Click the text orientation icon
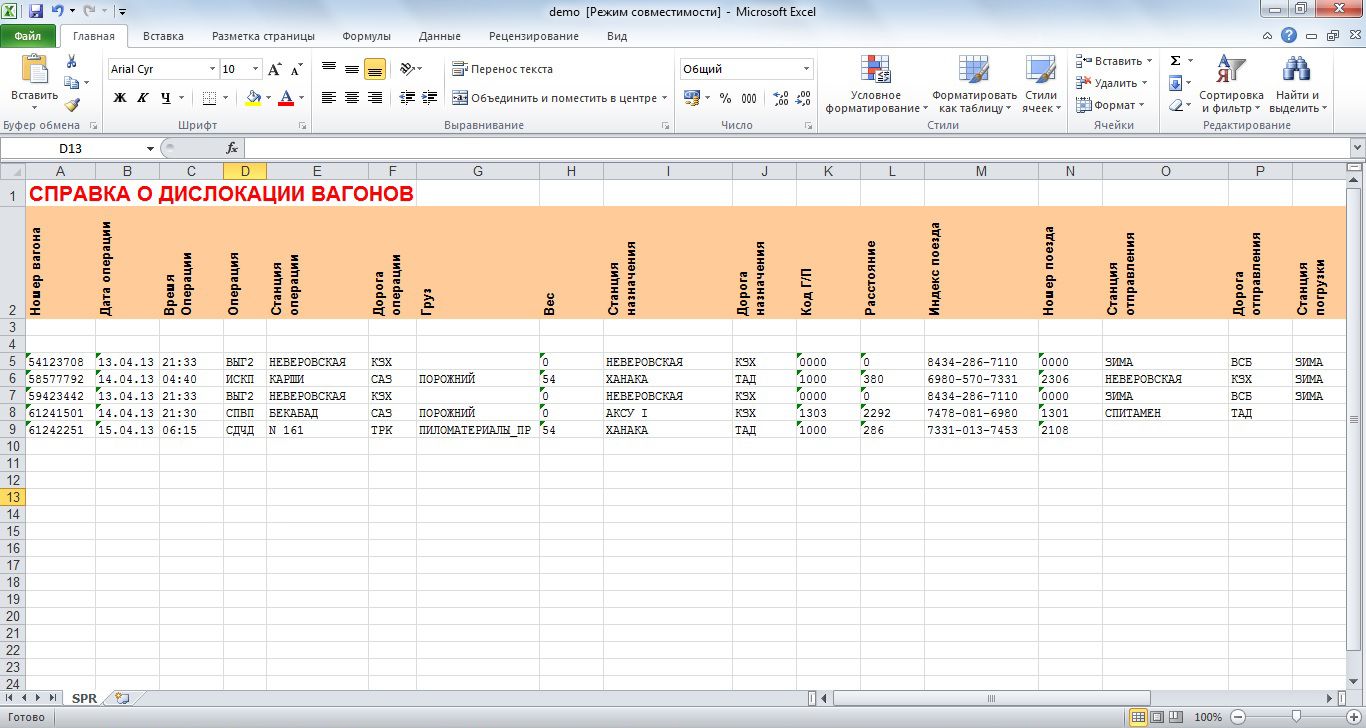Image resolution: width=1366 pixels, height=728 pixels. tap(409, 69)
